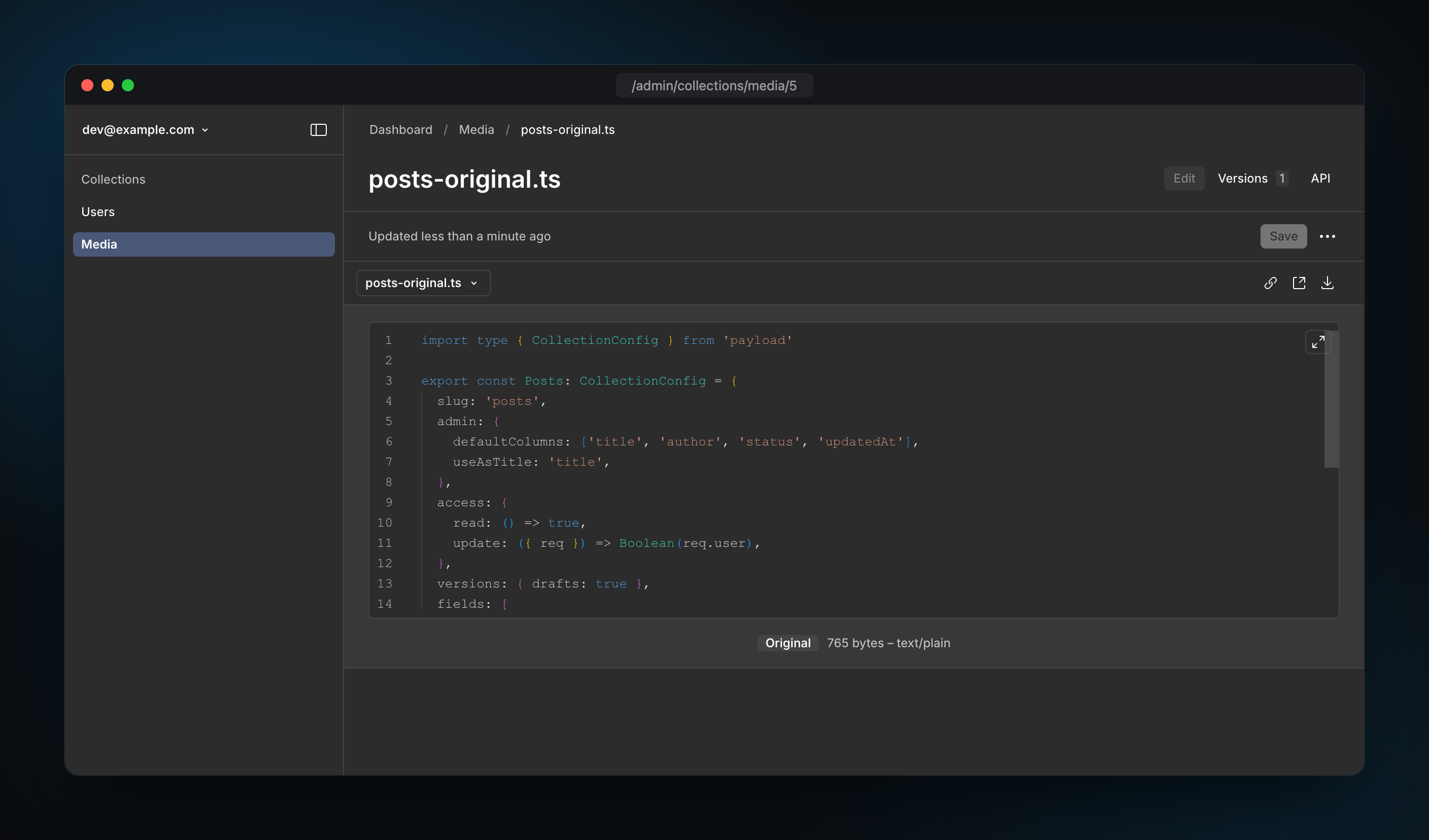Open the three-dot more actions menu
1429x840 pixels.
pyautogui.click(x=1327, y=236)
